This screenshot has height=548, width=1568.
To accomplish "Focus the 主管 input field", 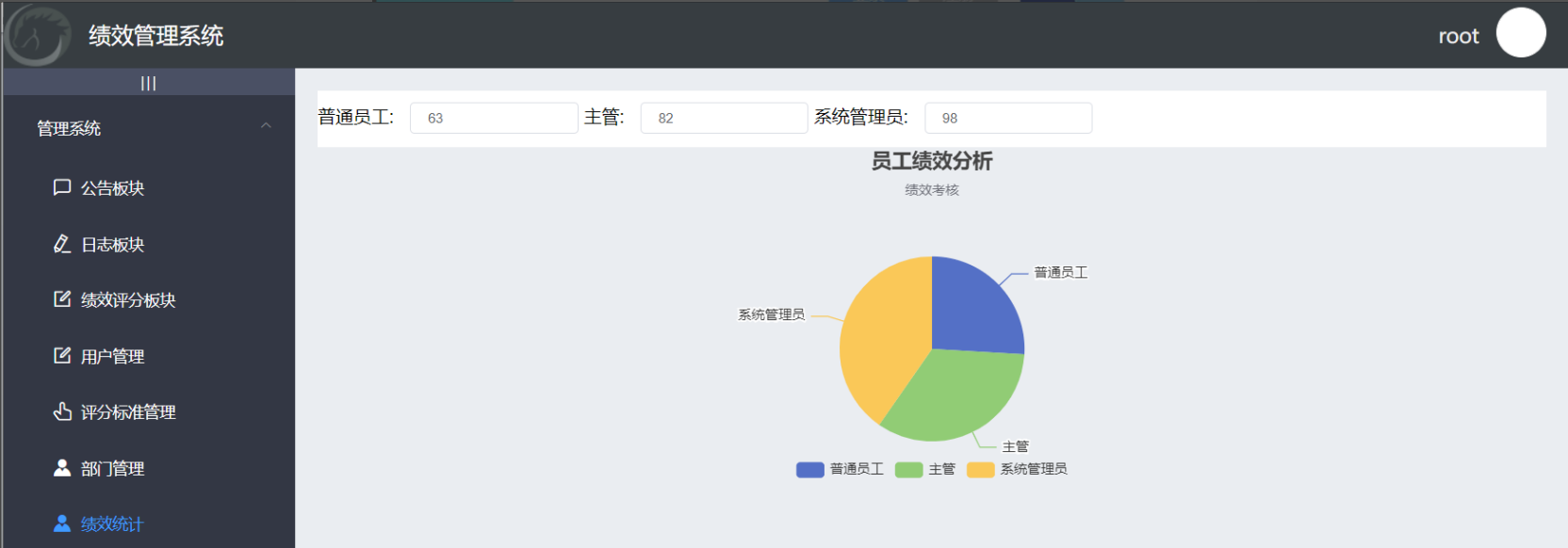I will (x=724, y=118).
